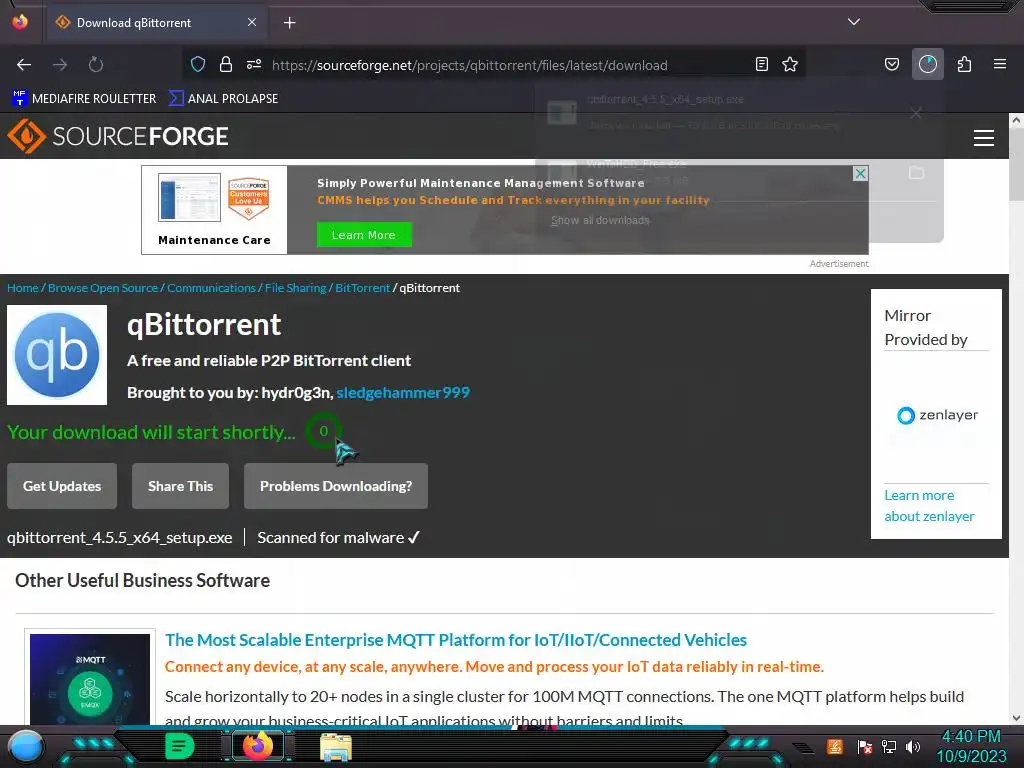Bookmark this page with the star
This screenshot has height=768, width=1024.
click(x=790, y=64)
